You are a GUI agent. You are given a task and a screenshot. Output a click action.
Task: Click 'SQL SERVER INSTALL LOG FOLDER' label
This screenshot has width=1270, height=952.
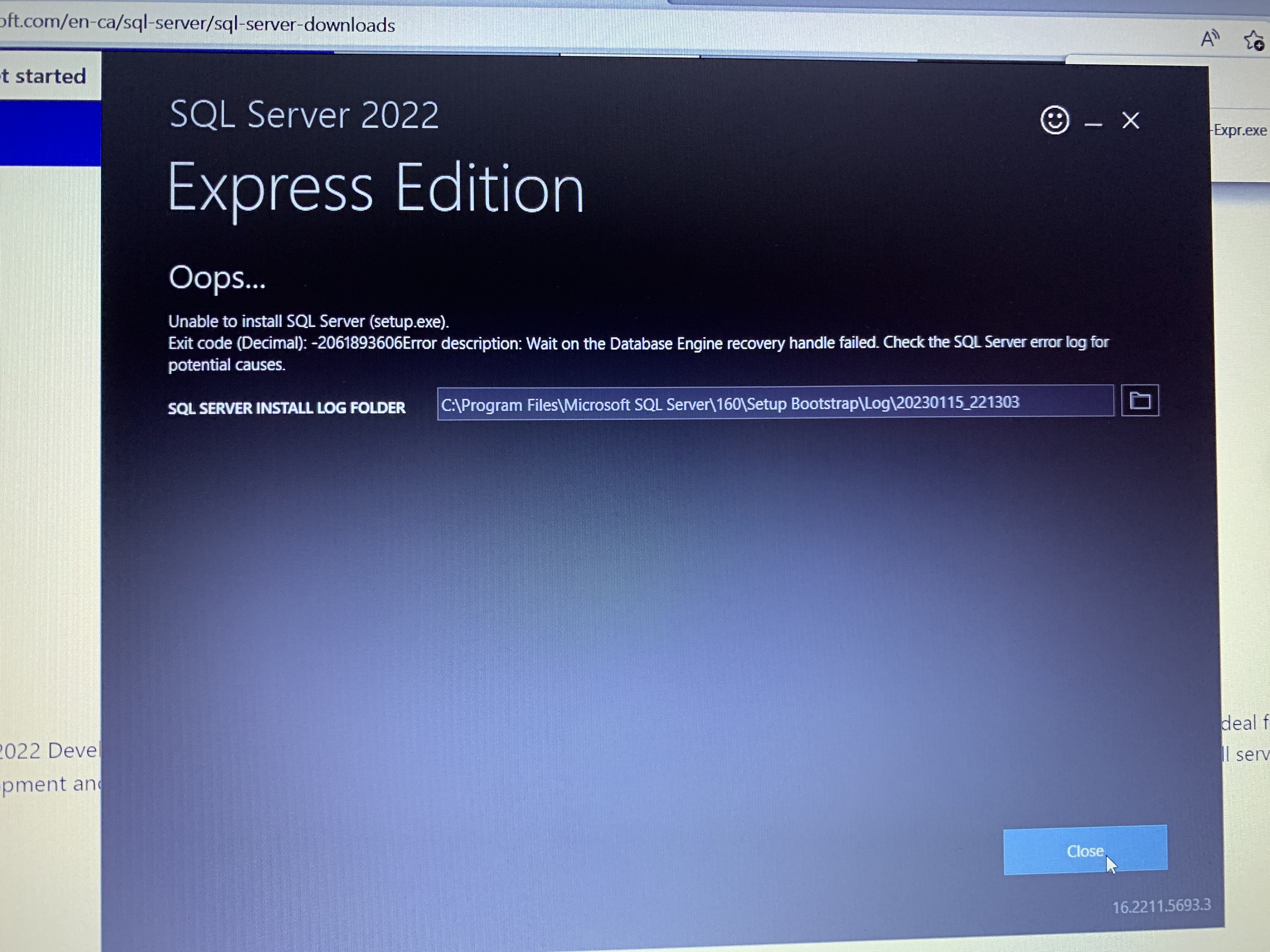pos(287,408)
